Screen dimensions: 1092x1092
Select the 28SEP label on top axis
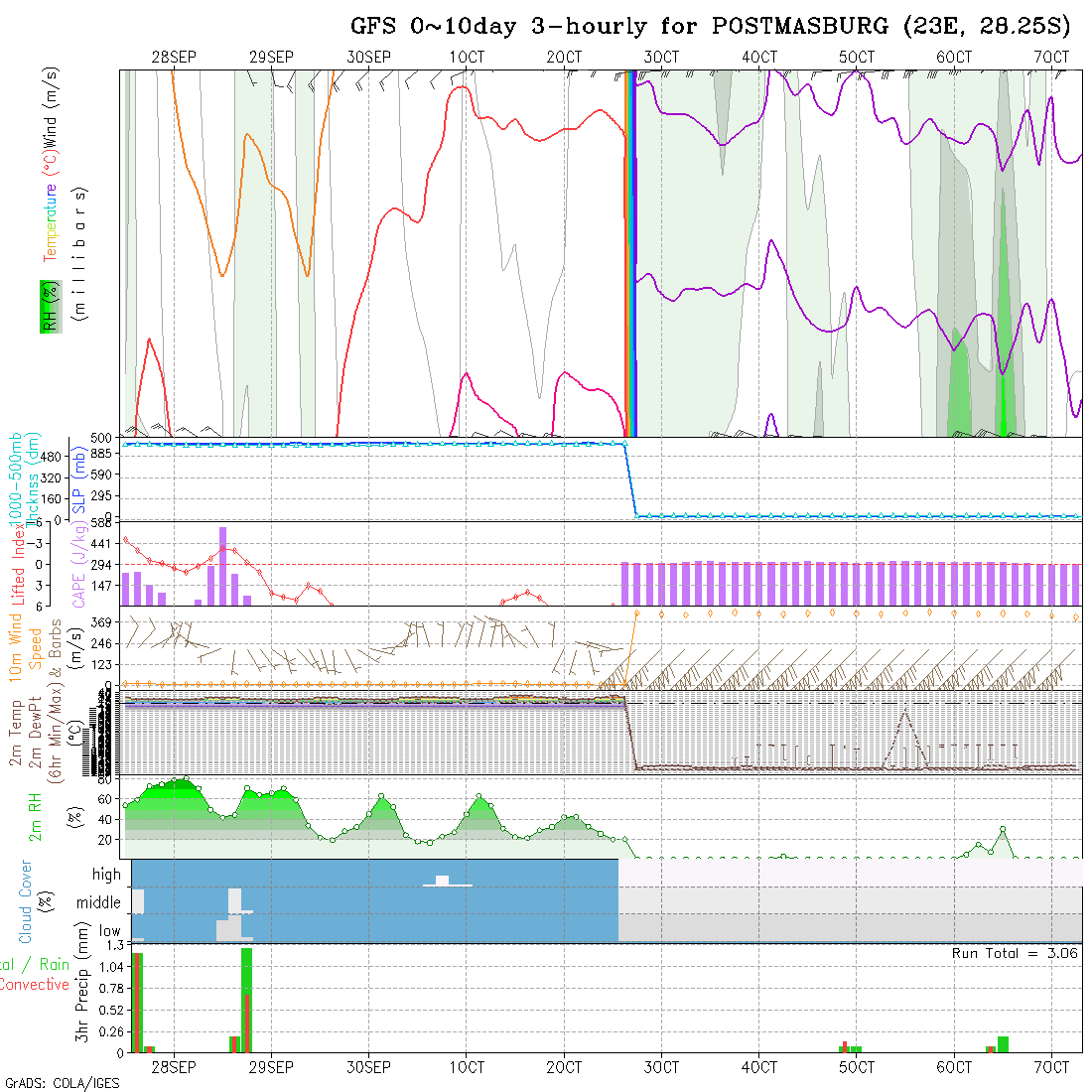pos(174,58)
